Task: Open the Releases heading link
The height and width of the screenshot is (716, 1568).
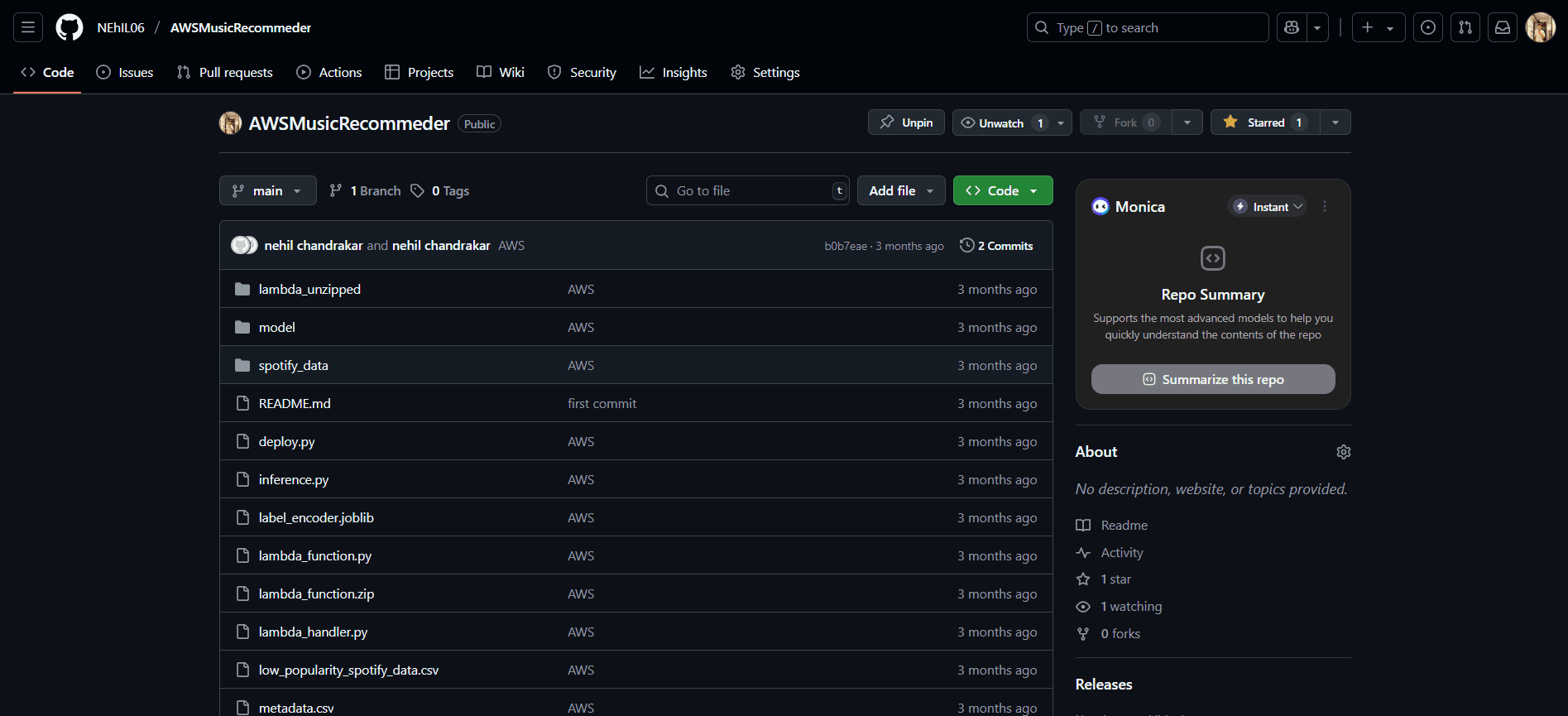Action: 1104,685
